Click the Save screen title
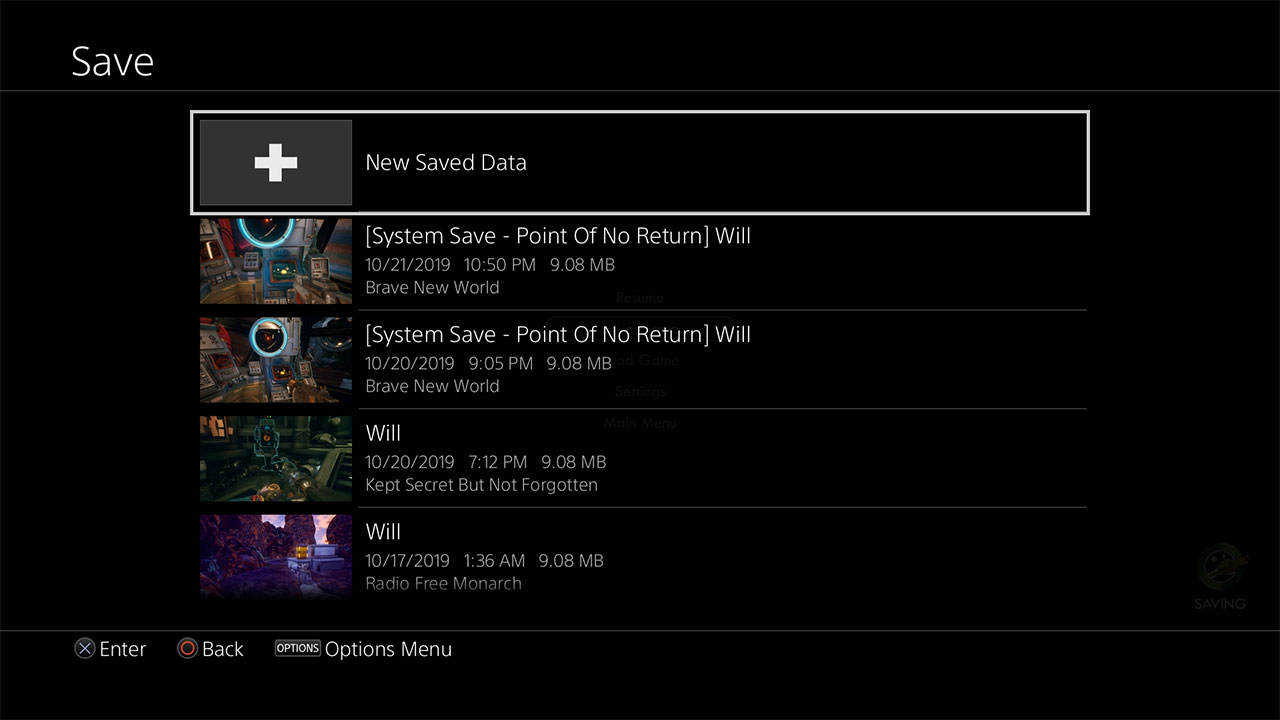The height and width of the screenshot is (720, 1280). pyautogui.click(x=112, y=62)
